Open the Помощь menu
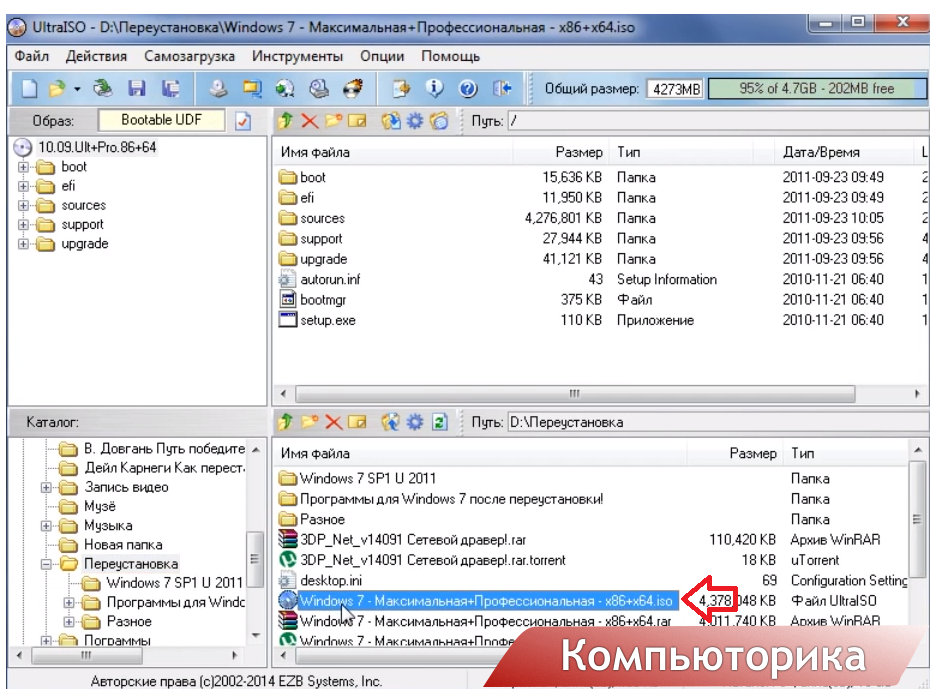The image size is (935, 690). click(x=450, y=56)
